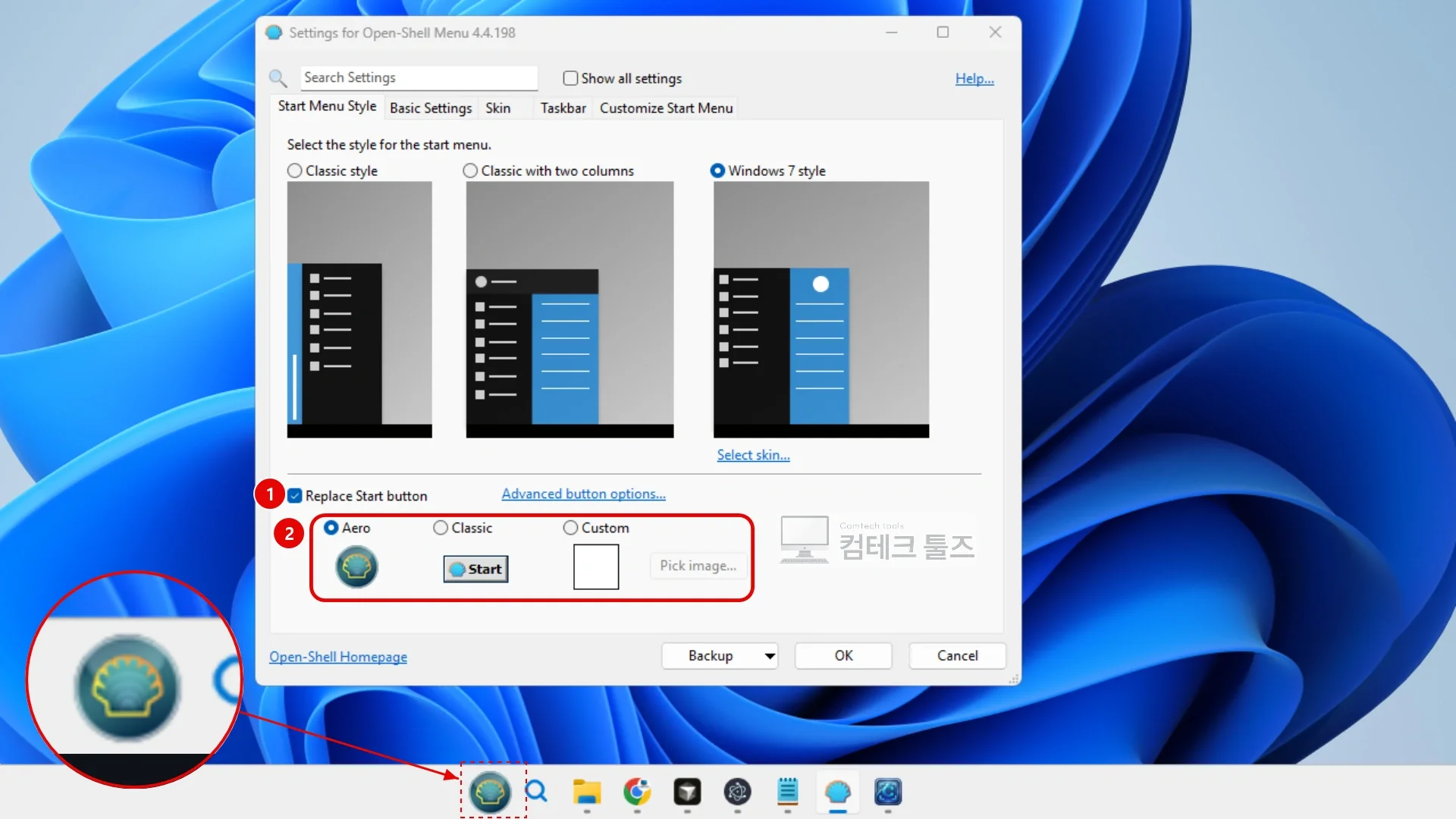The image size is (1456, 819).
Task: Open Advanced button options link
Action: [x=583, y=494]
